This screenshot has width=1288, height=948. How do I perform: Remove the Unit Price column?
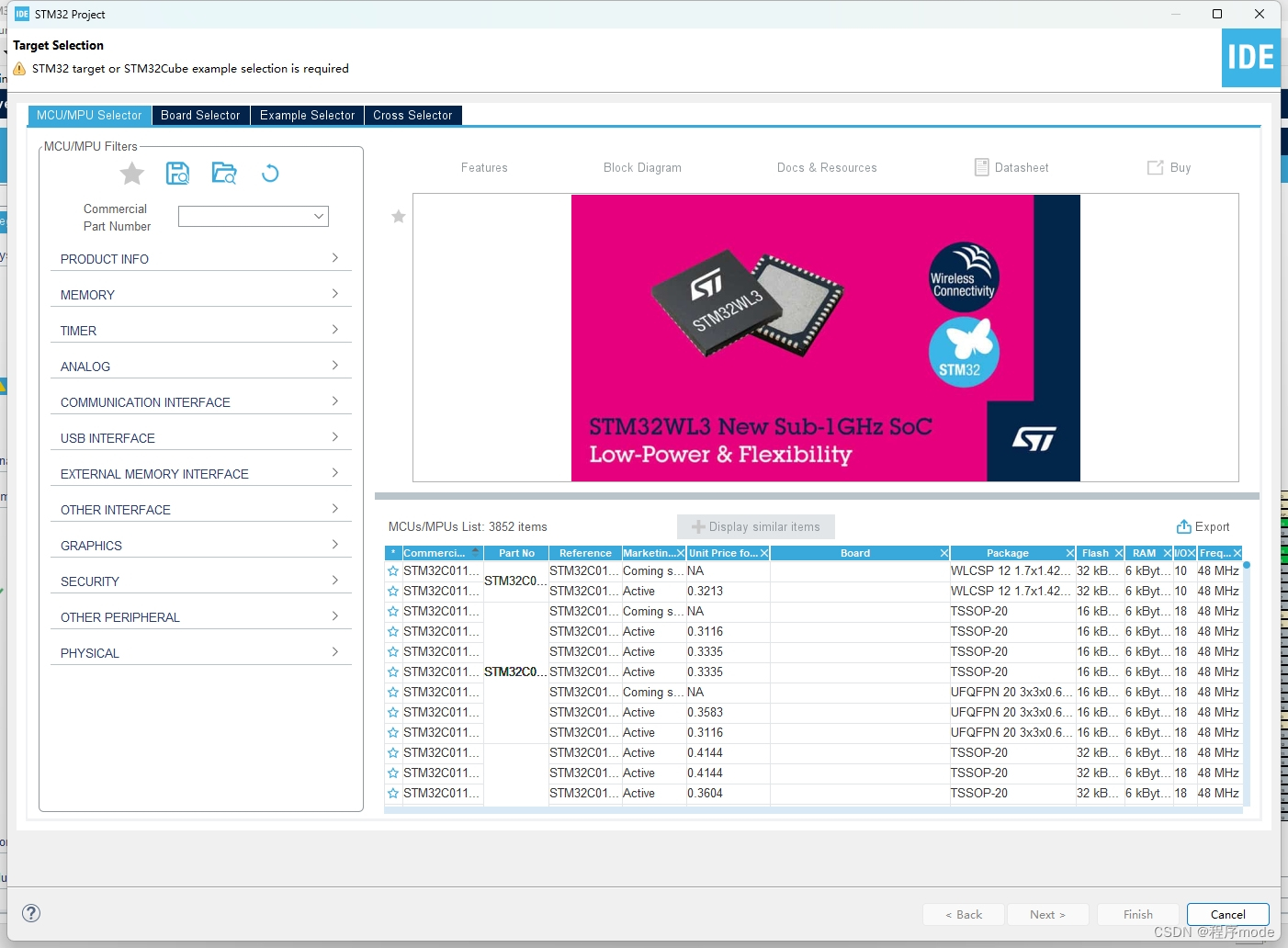coord(764,553)
